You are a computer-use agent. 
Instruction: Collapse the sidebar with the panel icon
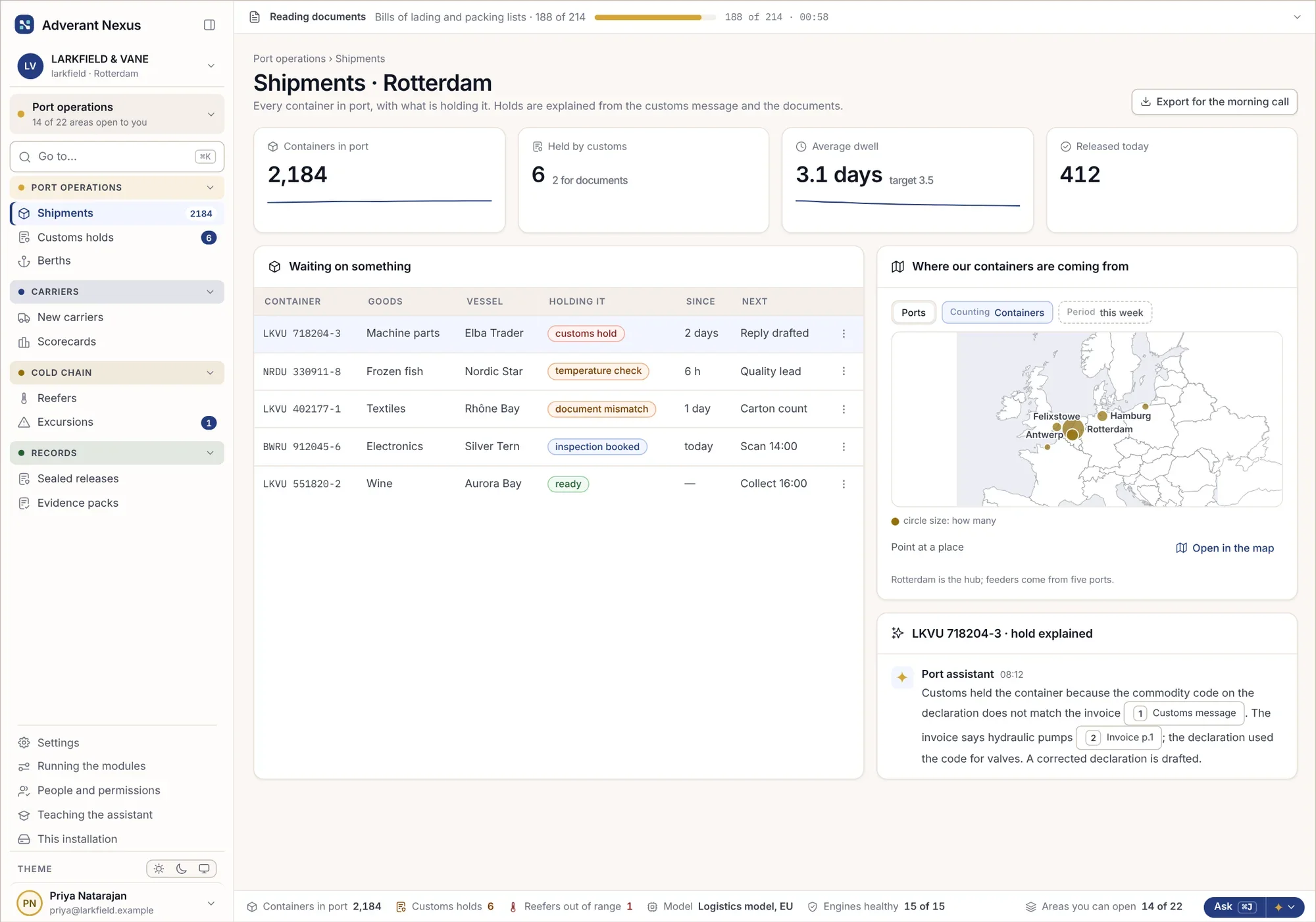[x=209, y=25]
